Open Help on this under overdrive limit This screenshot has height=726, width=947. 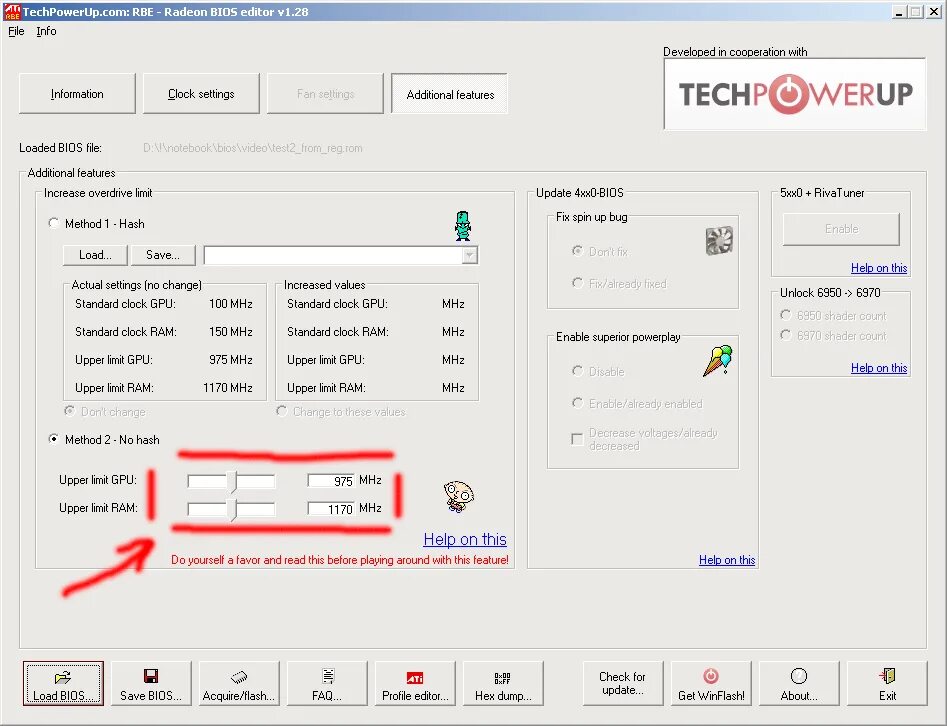pos(465,539)
